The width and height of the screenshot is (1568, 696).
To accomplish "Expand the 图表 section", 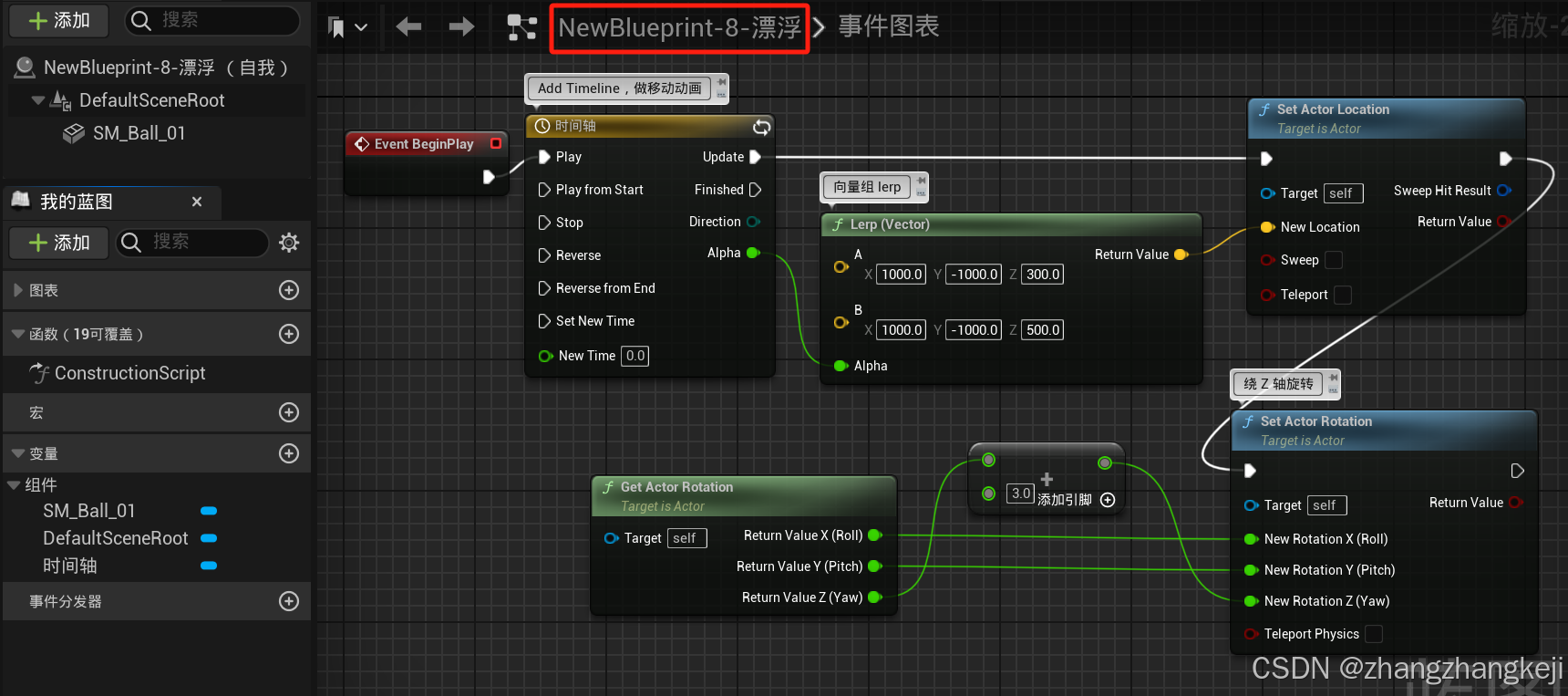I will point(17,290).
